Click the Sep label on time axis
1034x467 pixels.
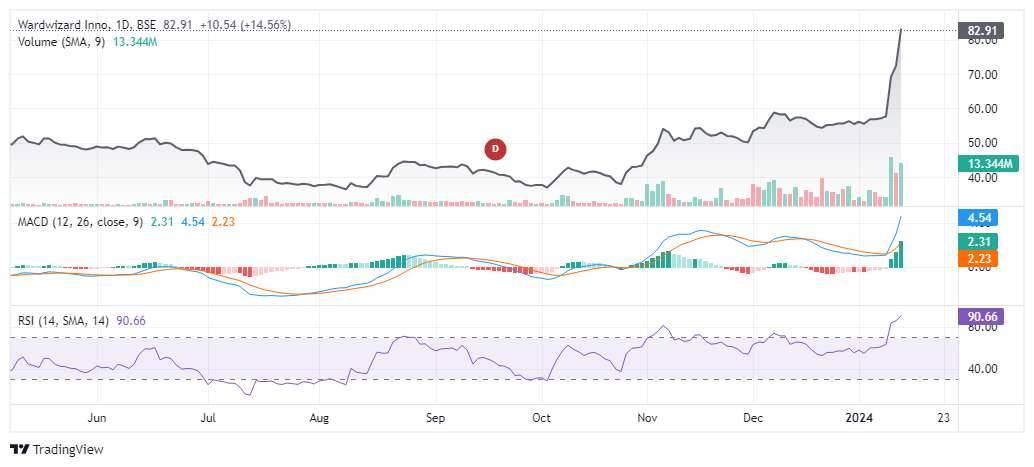(x=435, y=418)
